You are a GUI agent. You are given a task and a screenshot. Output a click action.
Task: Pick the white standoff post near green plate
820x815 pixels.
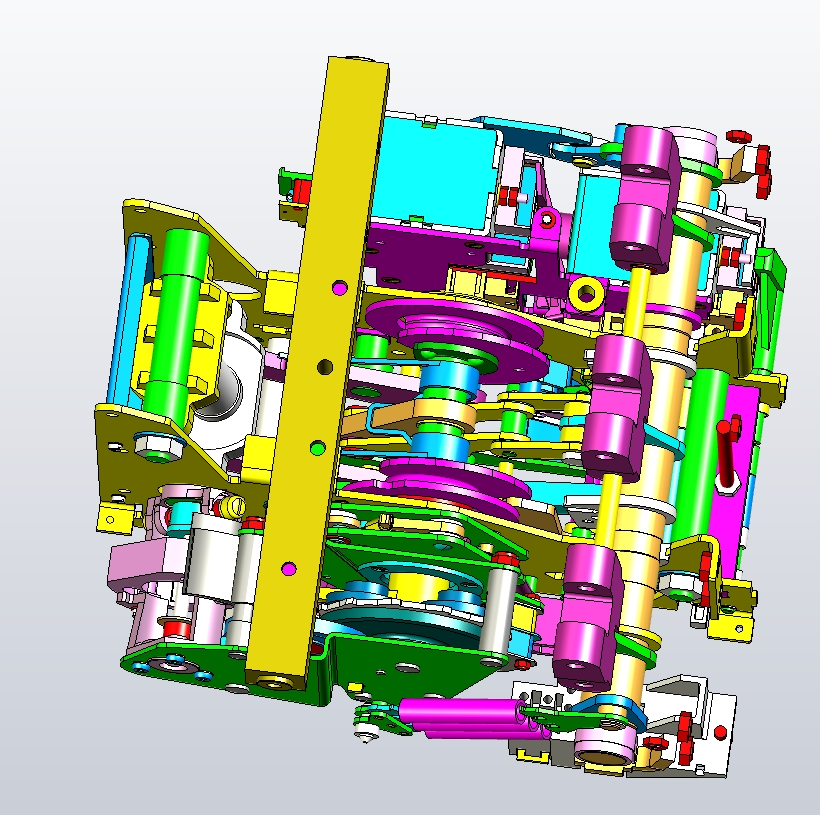coord(497,609)
